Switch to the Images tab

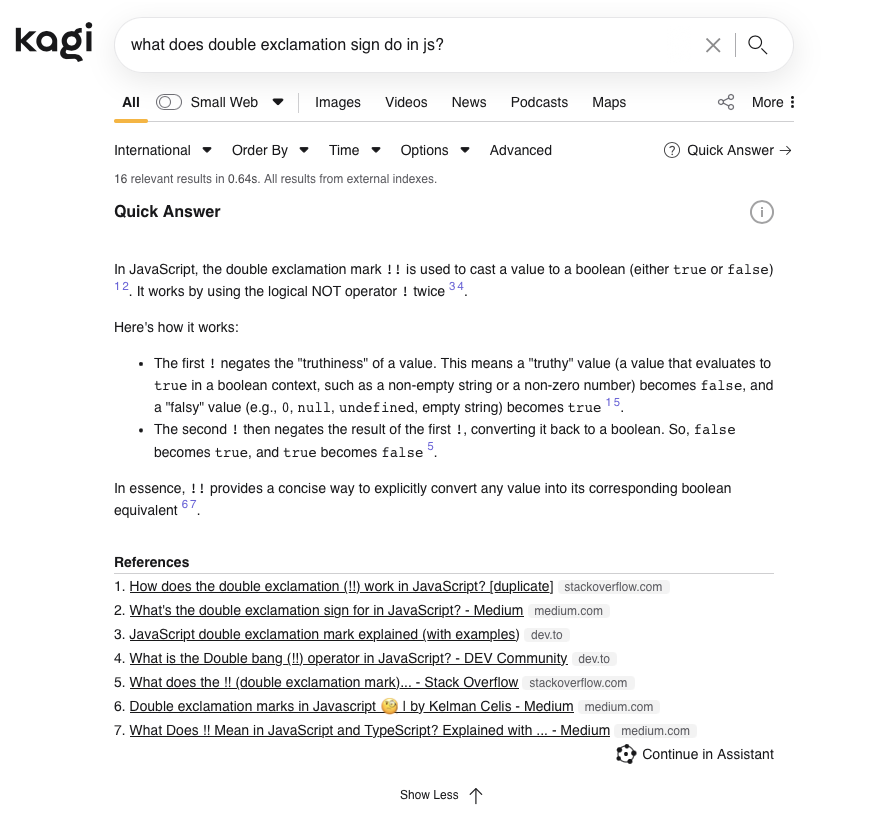coord(338,102)
